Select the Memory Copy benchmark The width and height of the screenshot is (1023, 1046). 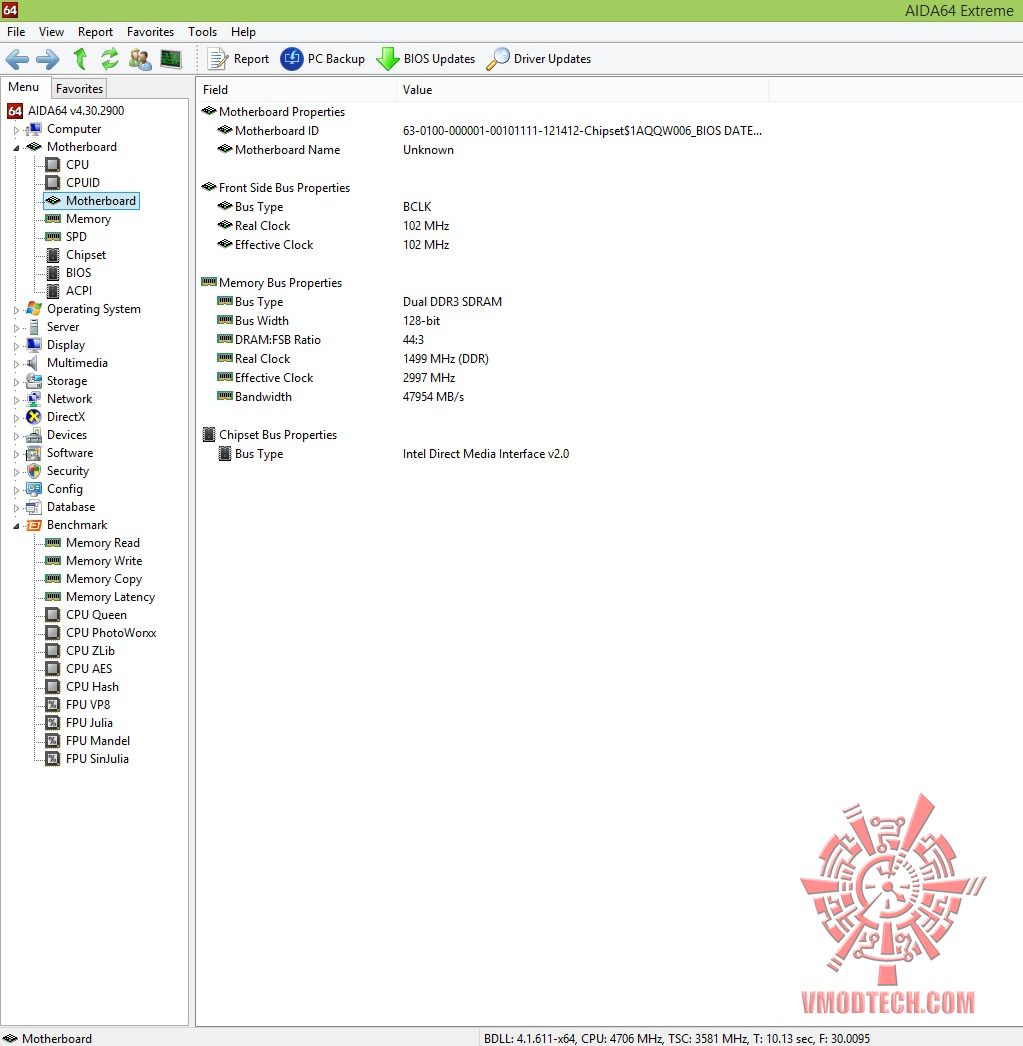click(104, 578)
